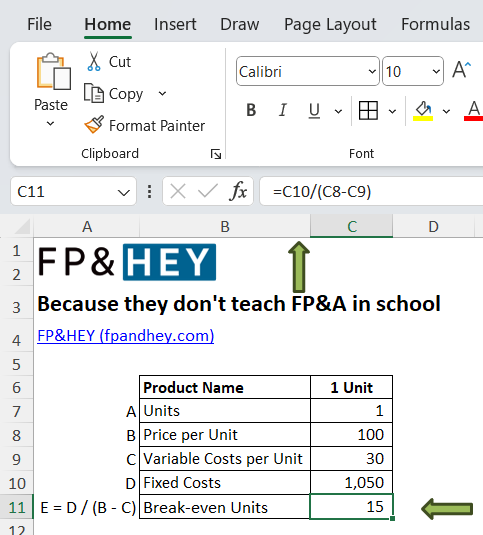Select the 'Price per Unit' cell
This screenshot has height=535, width=483.
(x=225, y=435)
